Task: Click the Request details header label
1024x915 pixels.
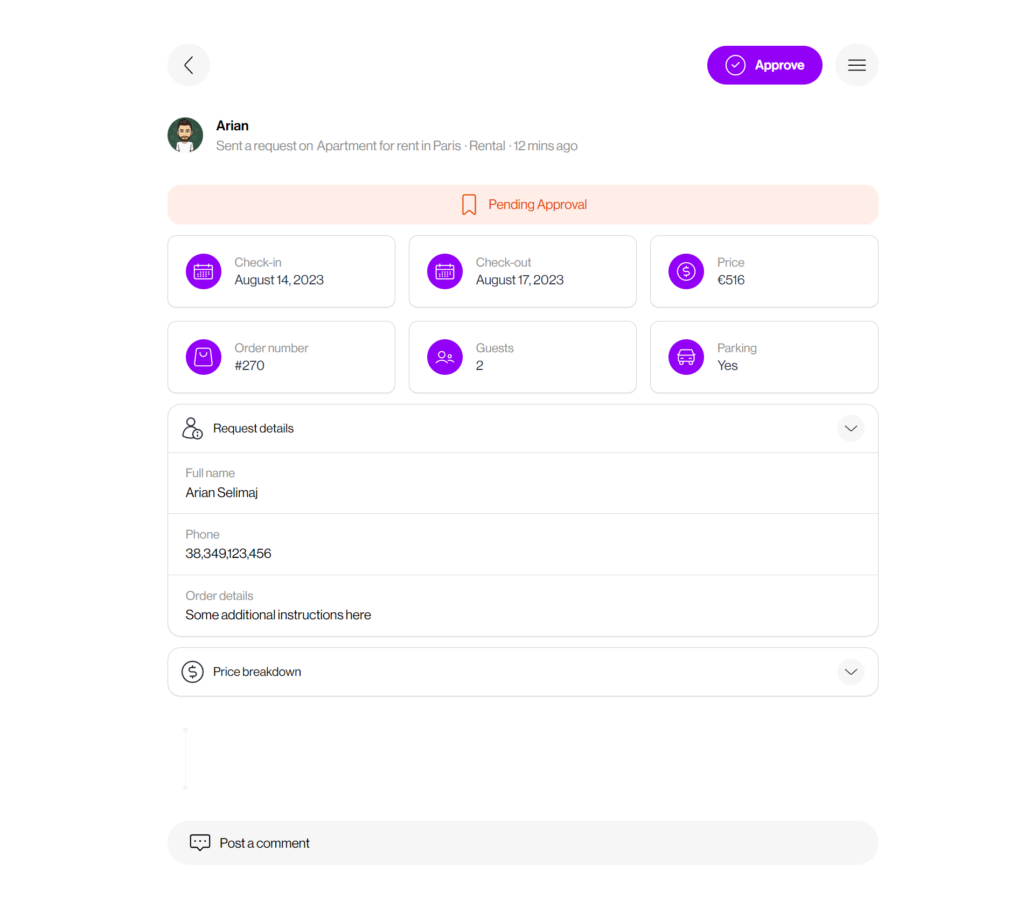Action: 253,428
